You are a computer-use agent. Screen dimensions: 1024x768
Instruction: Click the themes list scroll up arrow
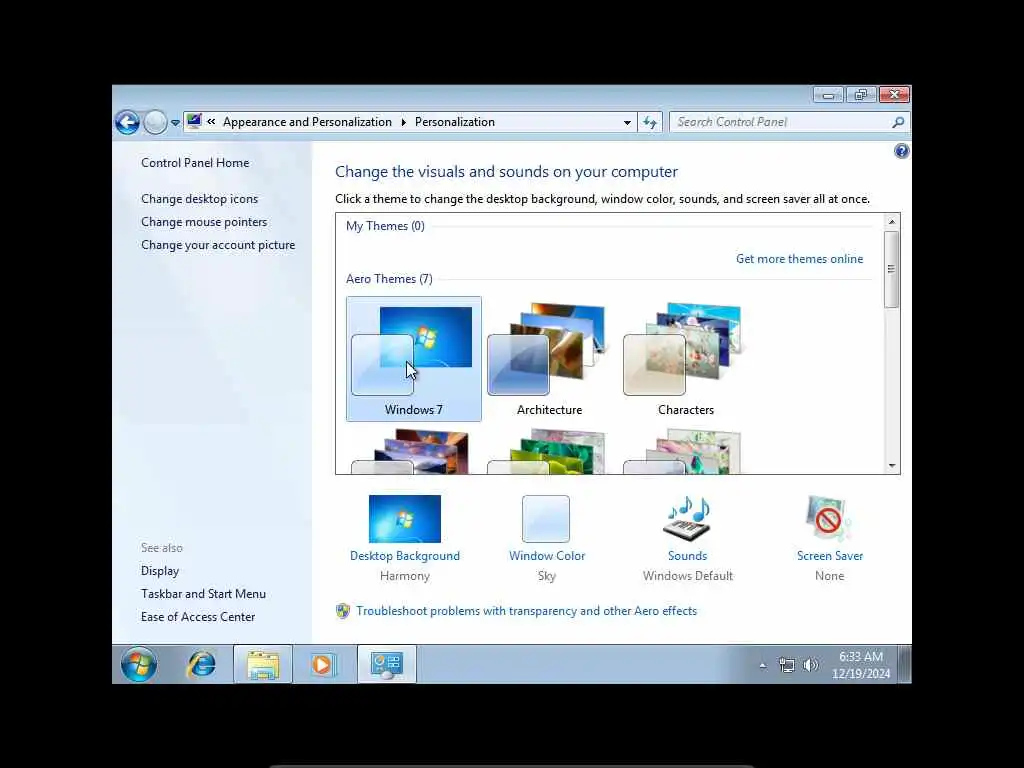[x=891, y=222]
